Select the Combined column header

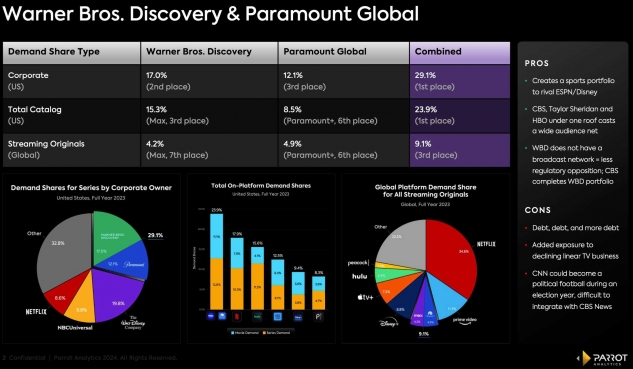[x=460, y=52]
